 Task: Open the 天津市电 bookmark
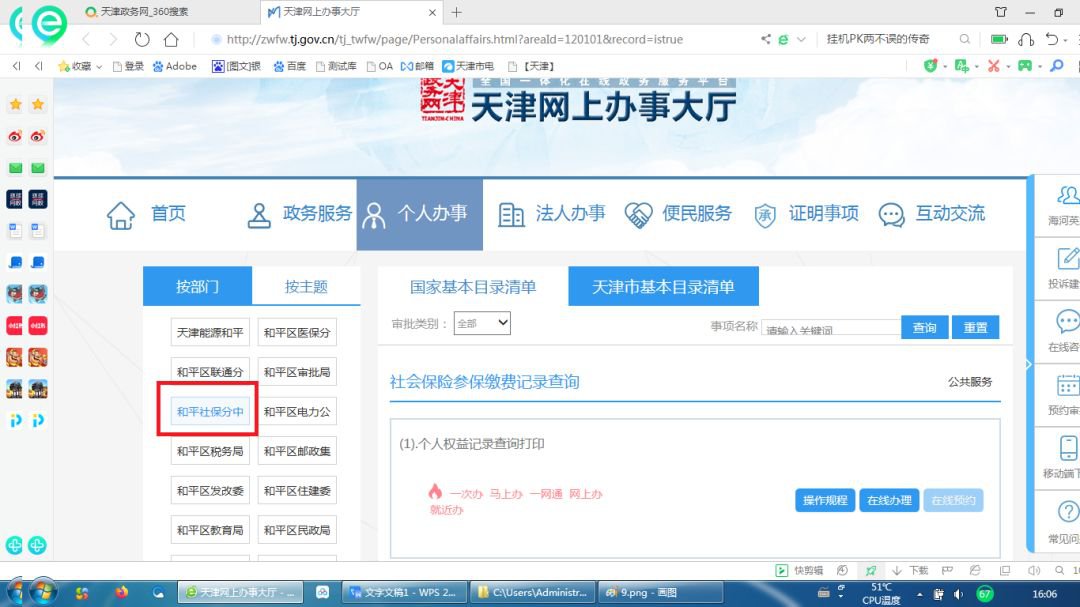468,66
